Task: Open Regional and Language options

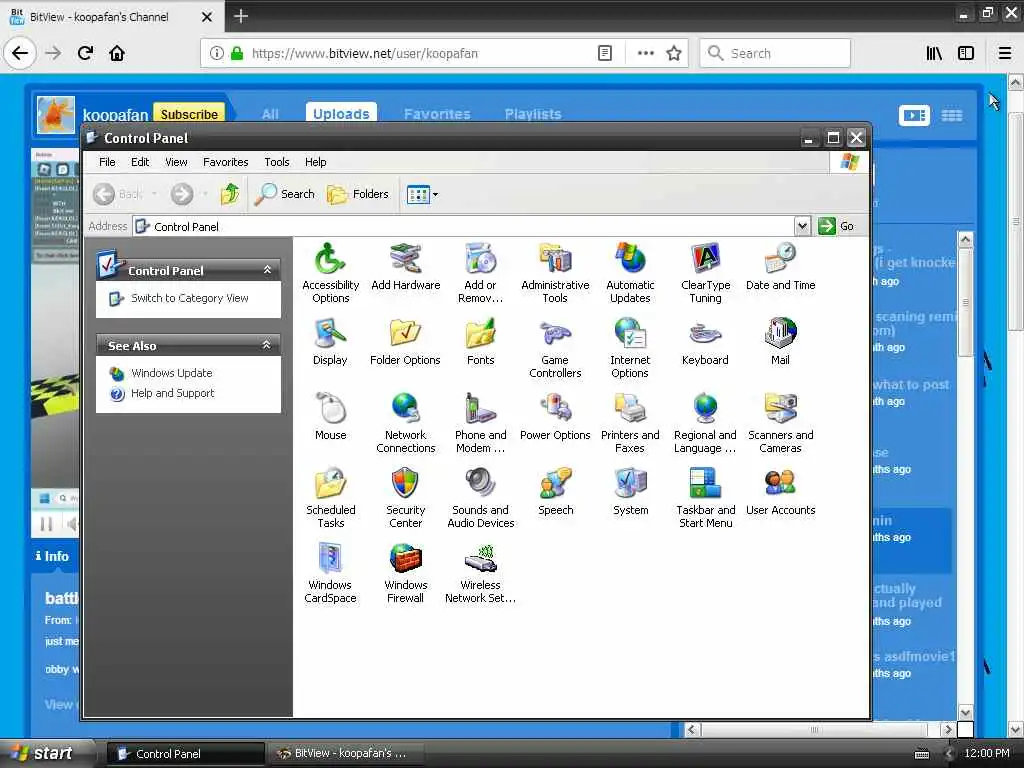Action: pyautogui.click(x=705, y=423)
